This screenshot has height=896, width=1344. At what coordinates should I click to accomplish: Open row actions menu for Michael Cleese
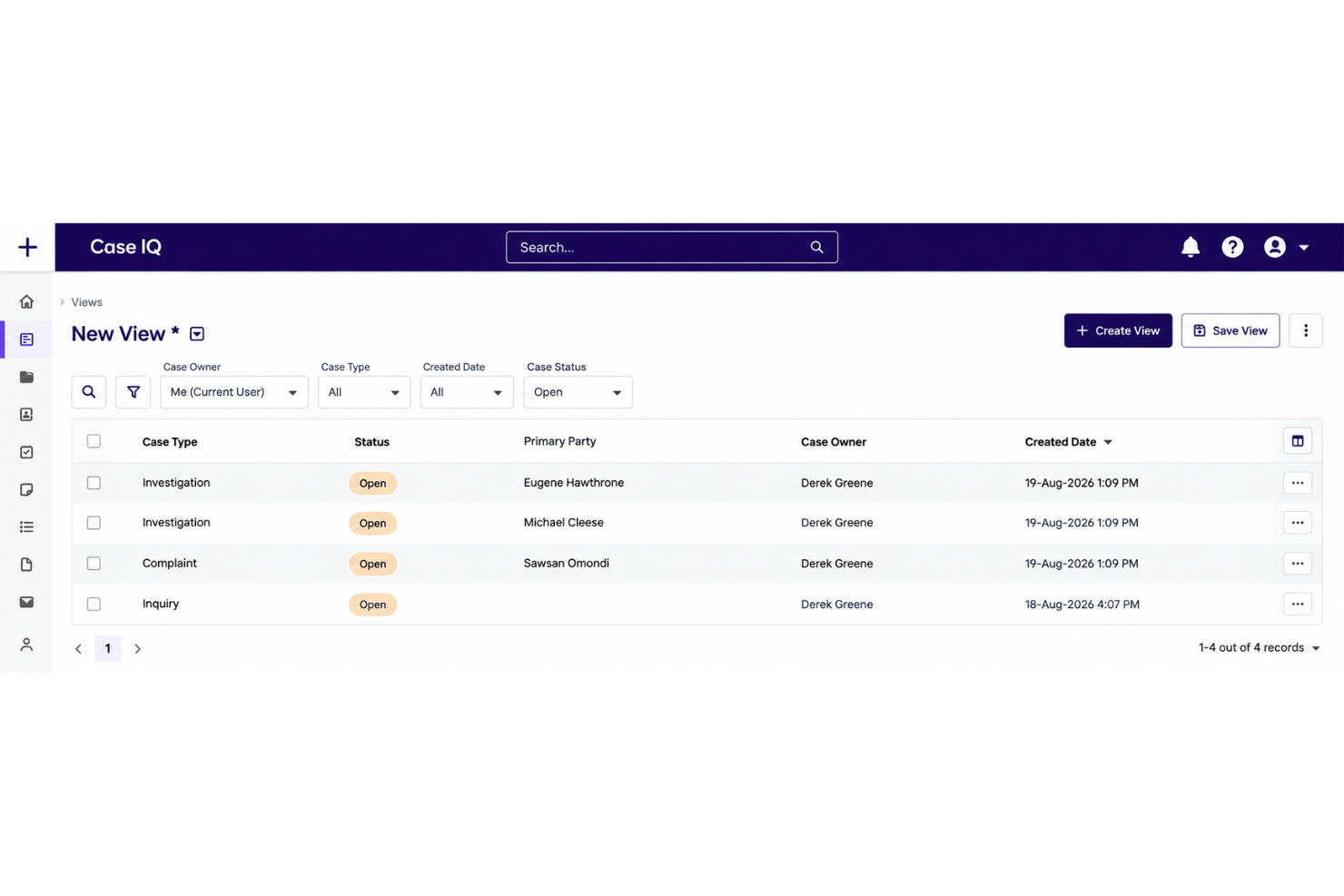[1298, 523]
